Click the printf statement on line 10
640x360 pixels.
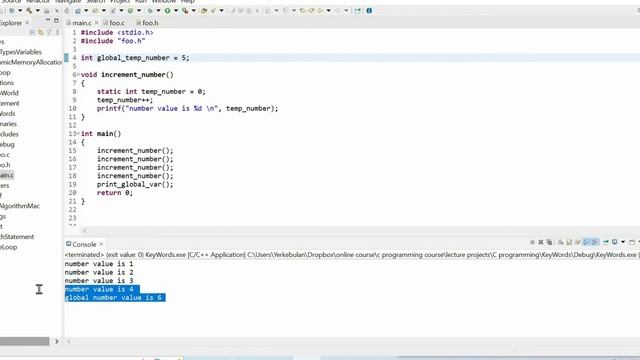point(187,109)
